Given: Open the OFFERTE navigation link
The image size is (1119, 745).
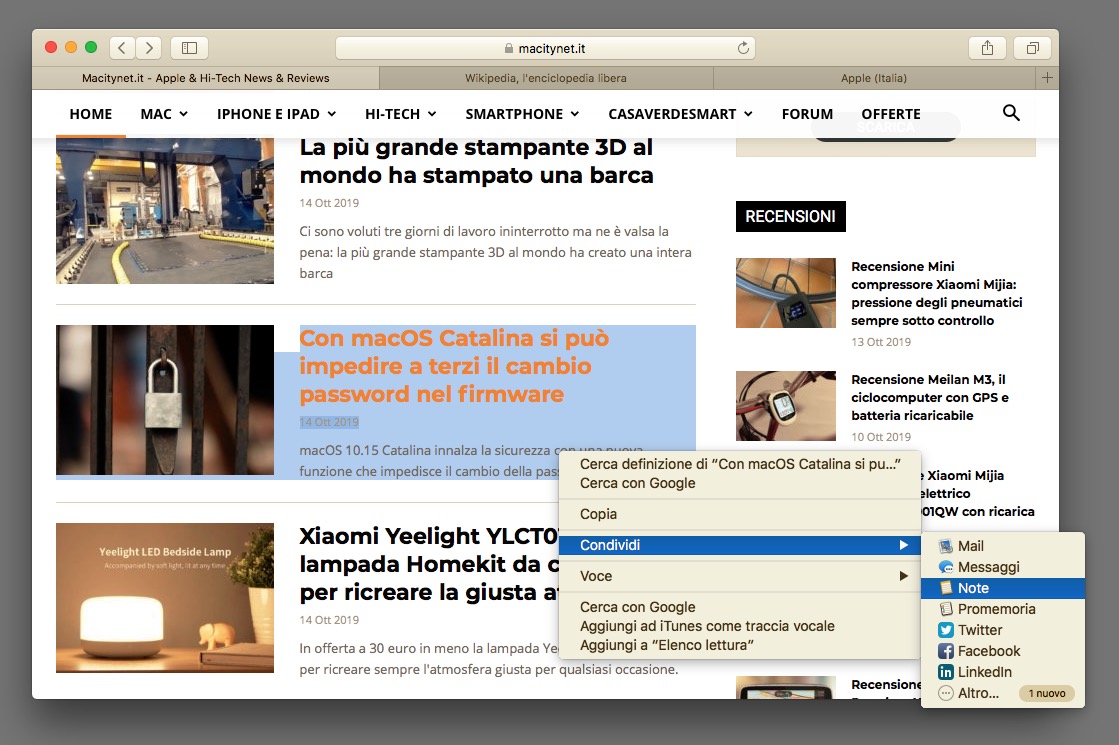Looking at the screenshot, I should pos(891,114).
